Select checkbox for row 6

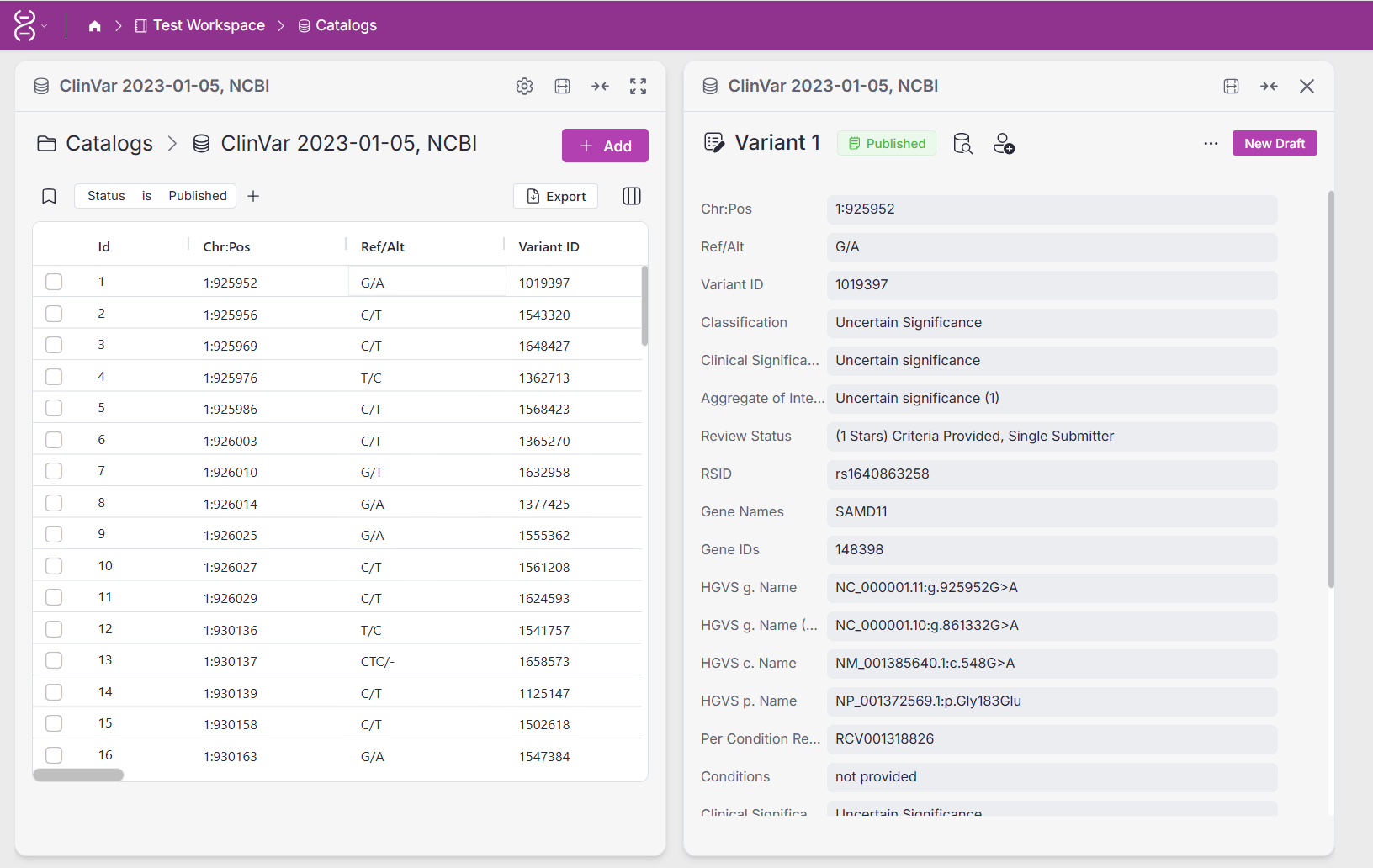coord(54,440)
